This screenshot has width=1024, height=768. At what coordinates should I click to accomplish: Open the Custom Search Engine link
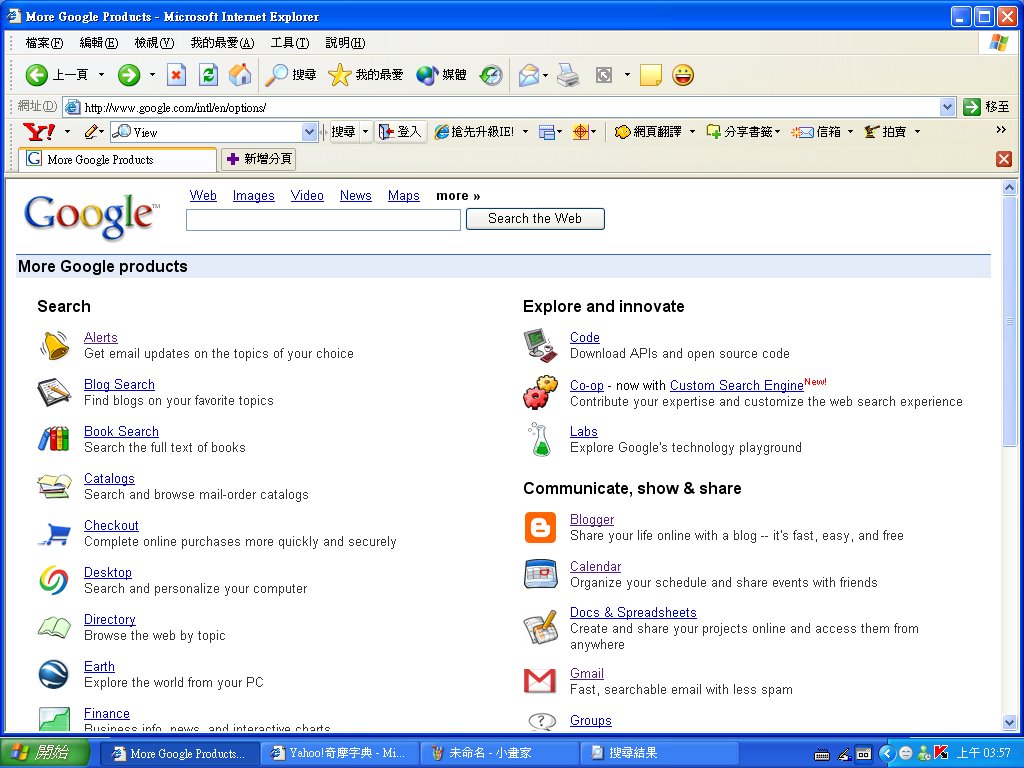coord(737,385)
